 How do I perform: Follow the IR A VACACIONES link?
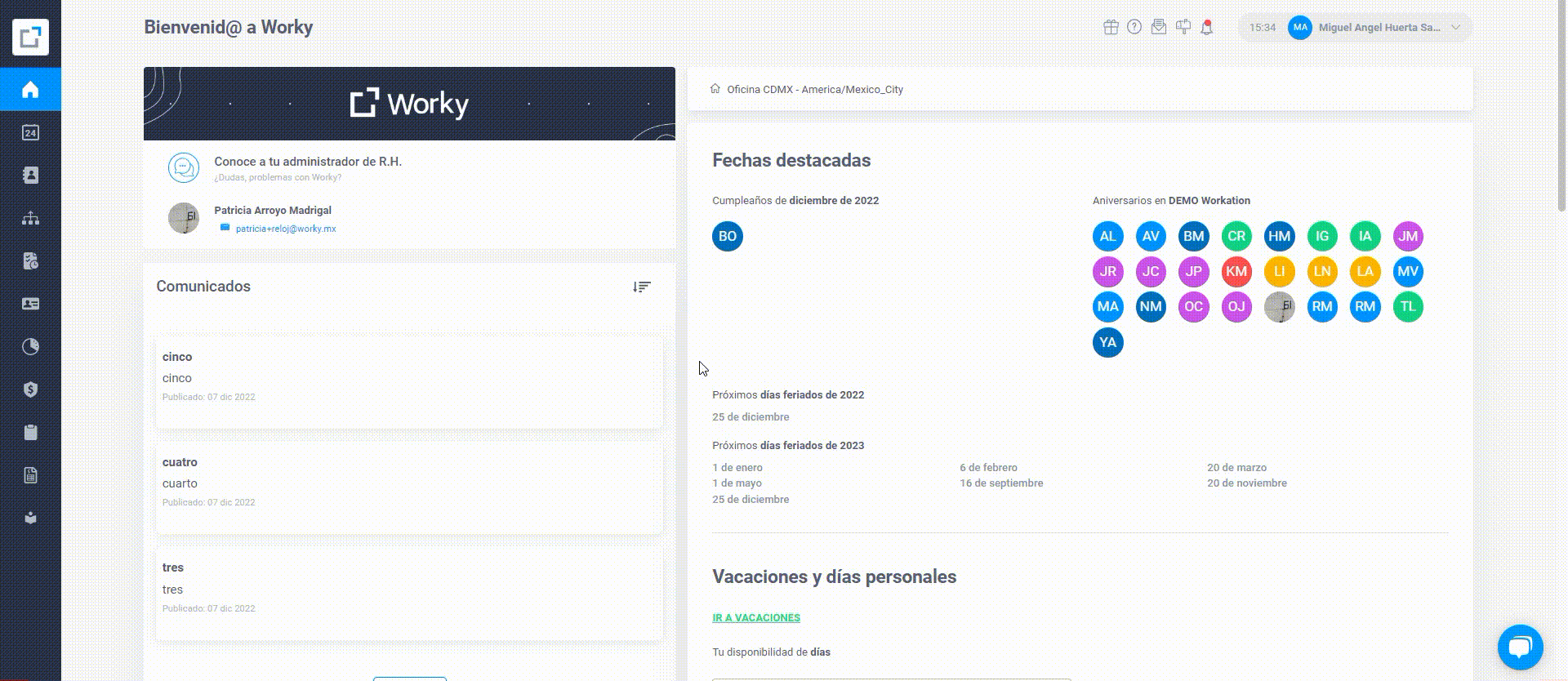point(756,618)
